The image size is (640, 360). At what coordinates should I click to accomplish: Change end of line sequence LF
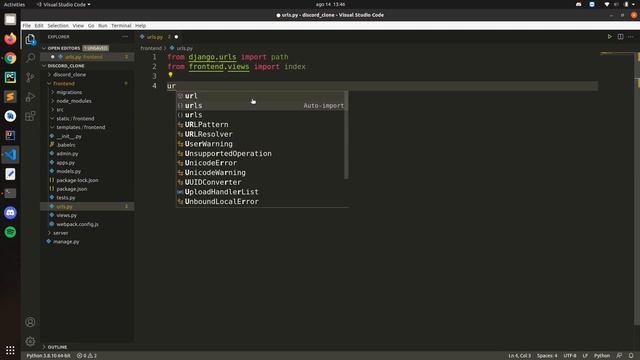(x=585, y=356)
